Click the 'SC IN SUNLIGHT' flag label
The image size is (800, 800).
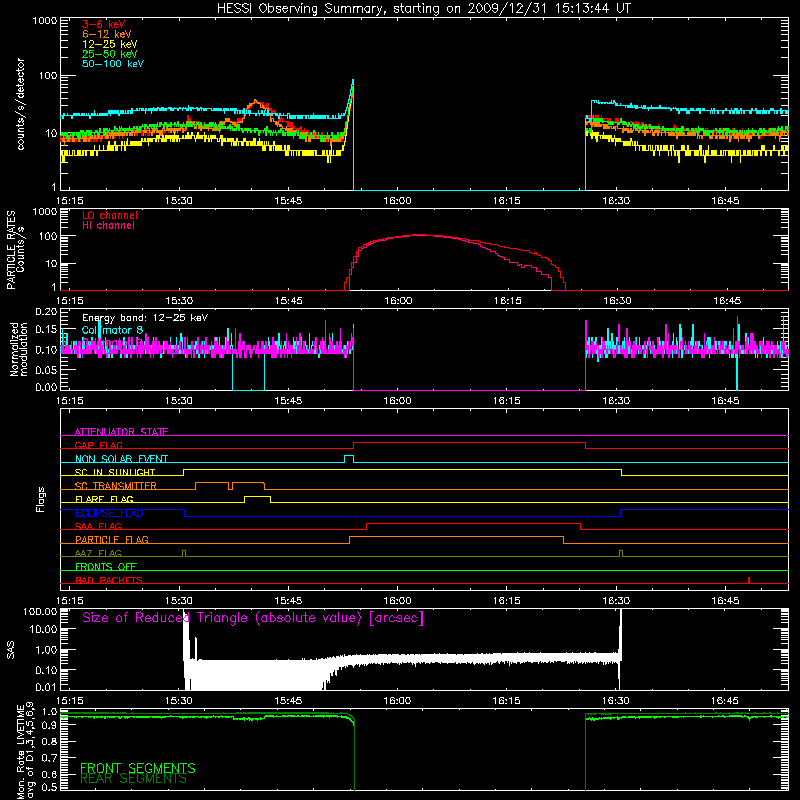pyautogui.click(x=115, y=472)
